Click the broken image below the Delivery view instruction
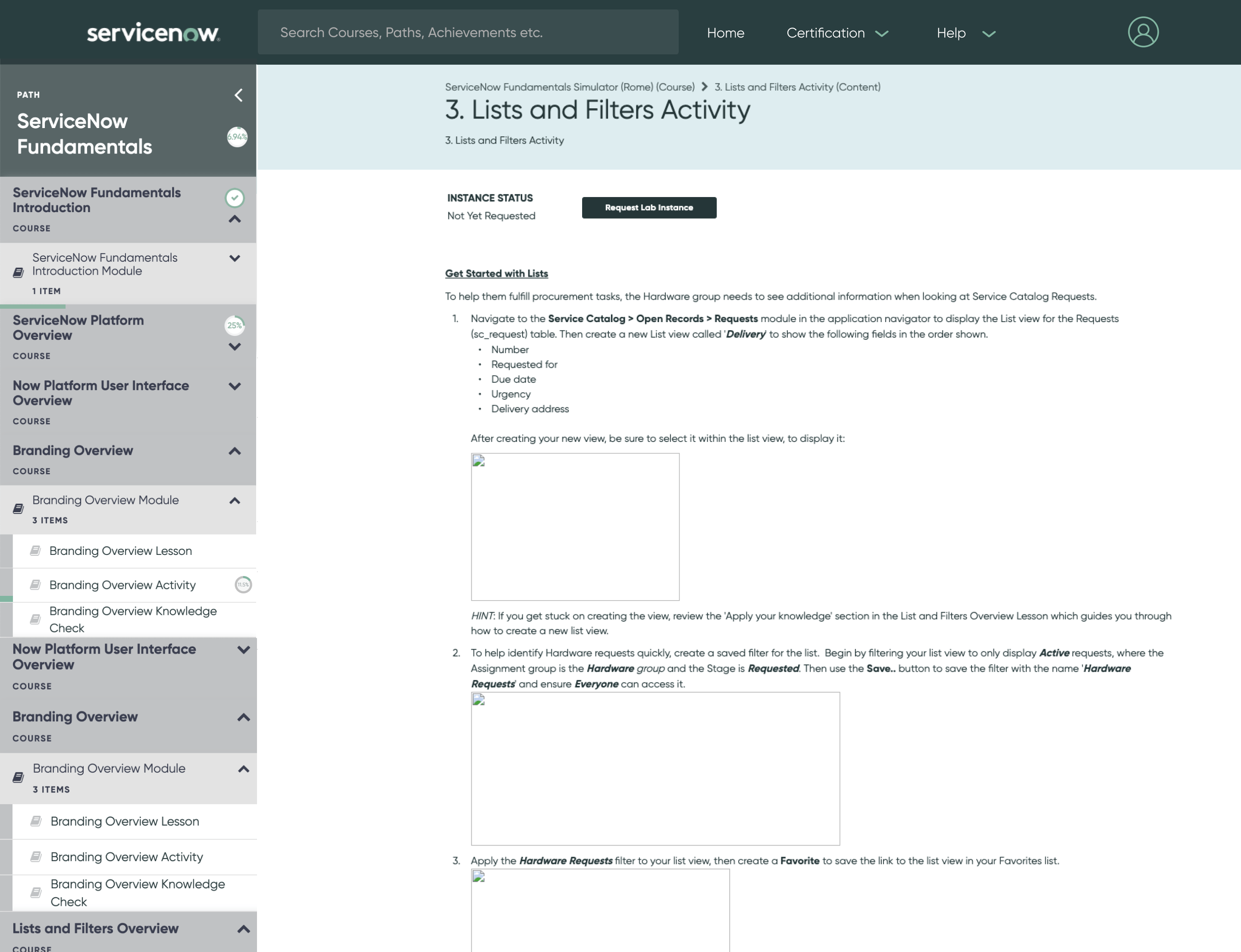This screenshot has height=952, width=1241. 575,526
